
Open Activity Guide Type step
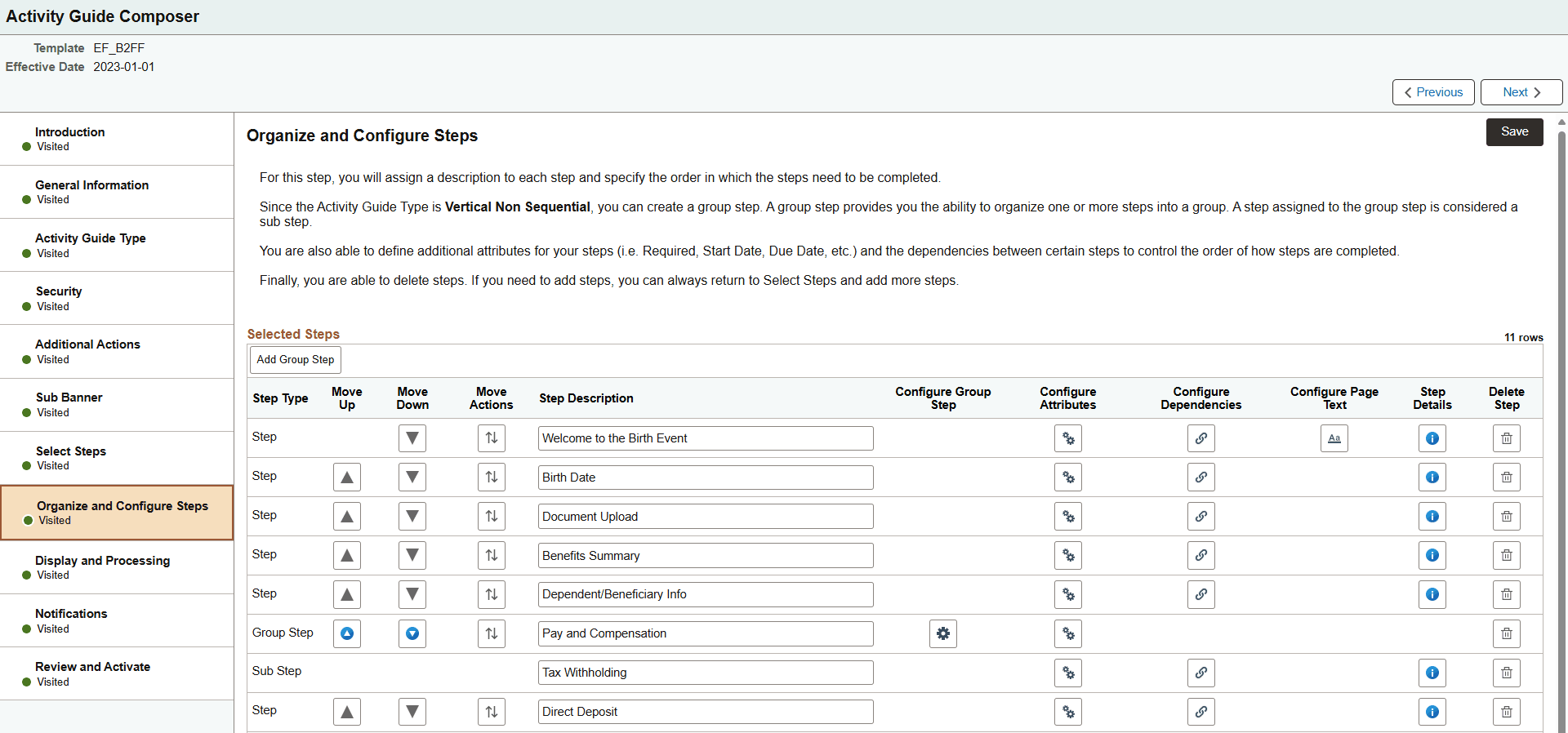click(117, 245)
